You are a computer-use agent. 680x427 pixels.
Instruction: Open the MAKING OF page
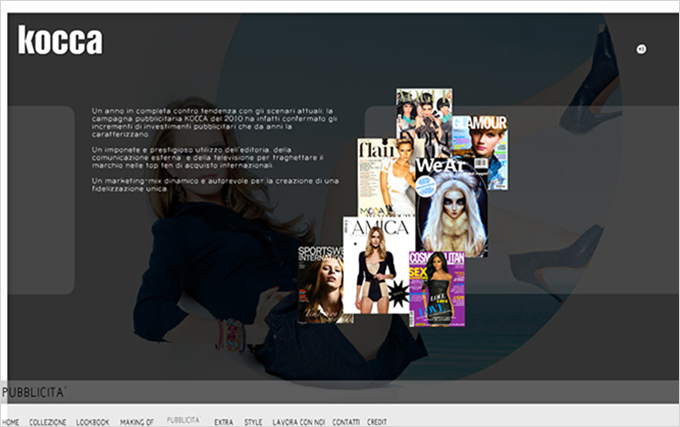(137, 422)
